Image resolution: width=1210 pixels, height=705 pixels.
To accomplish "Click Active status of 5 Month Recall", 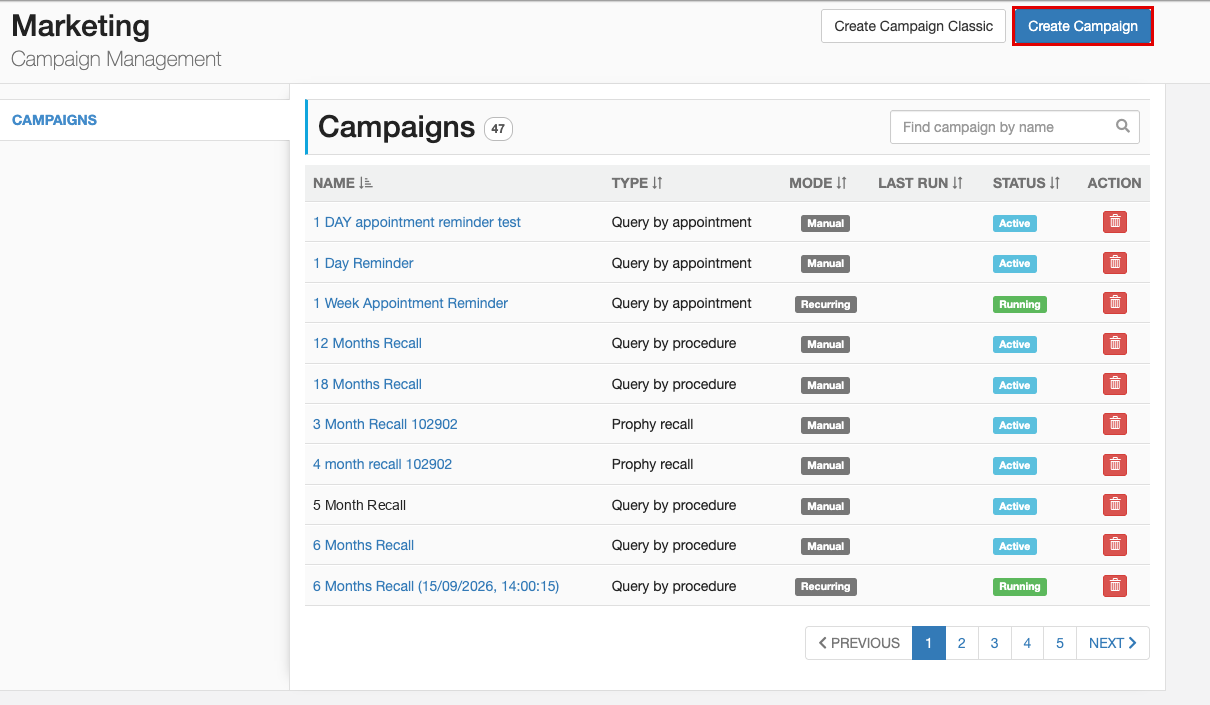I will point(1014,506).
